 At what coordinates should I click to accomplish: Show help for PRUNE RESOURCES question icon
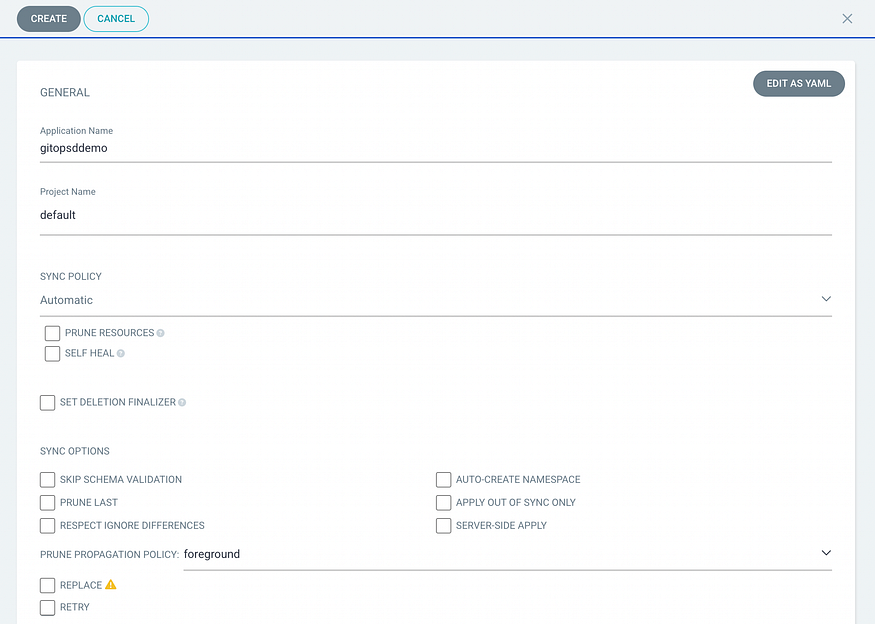coord(160,333)
